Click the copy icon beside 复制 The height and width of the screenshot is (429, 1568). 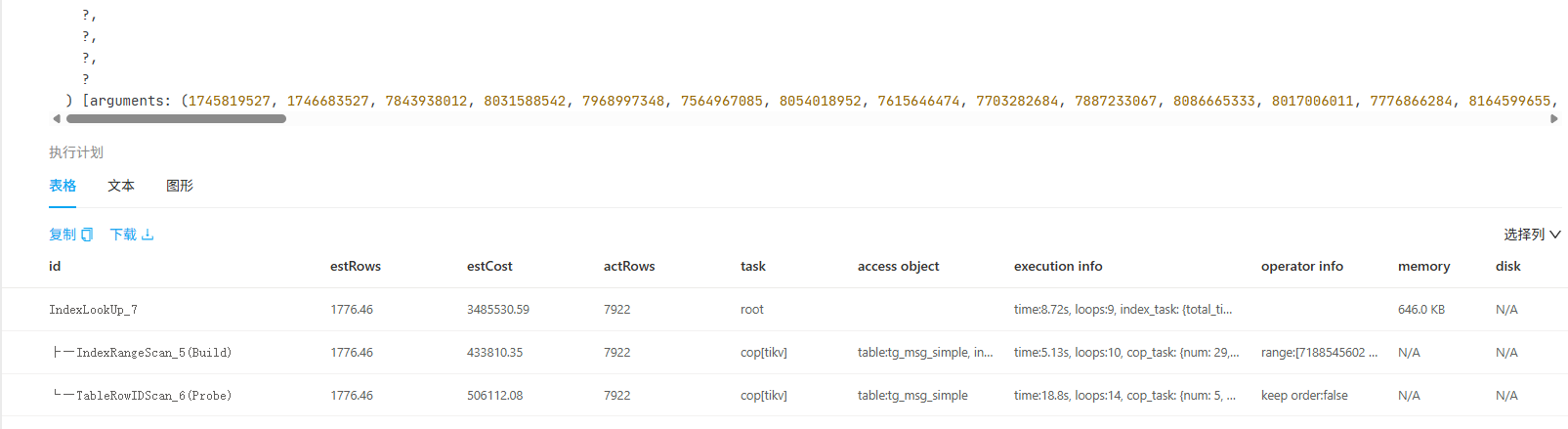87,235
